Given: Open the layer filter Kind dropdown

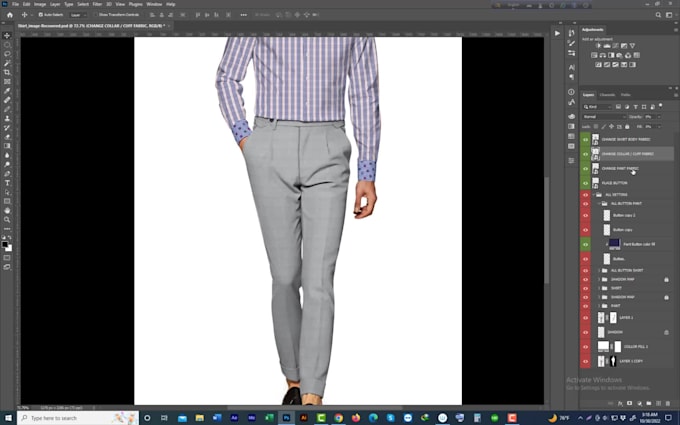Looking at the screenshot, I should 597,107.
